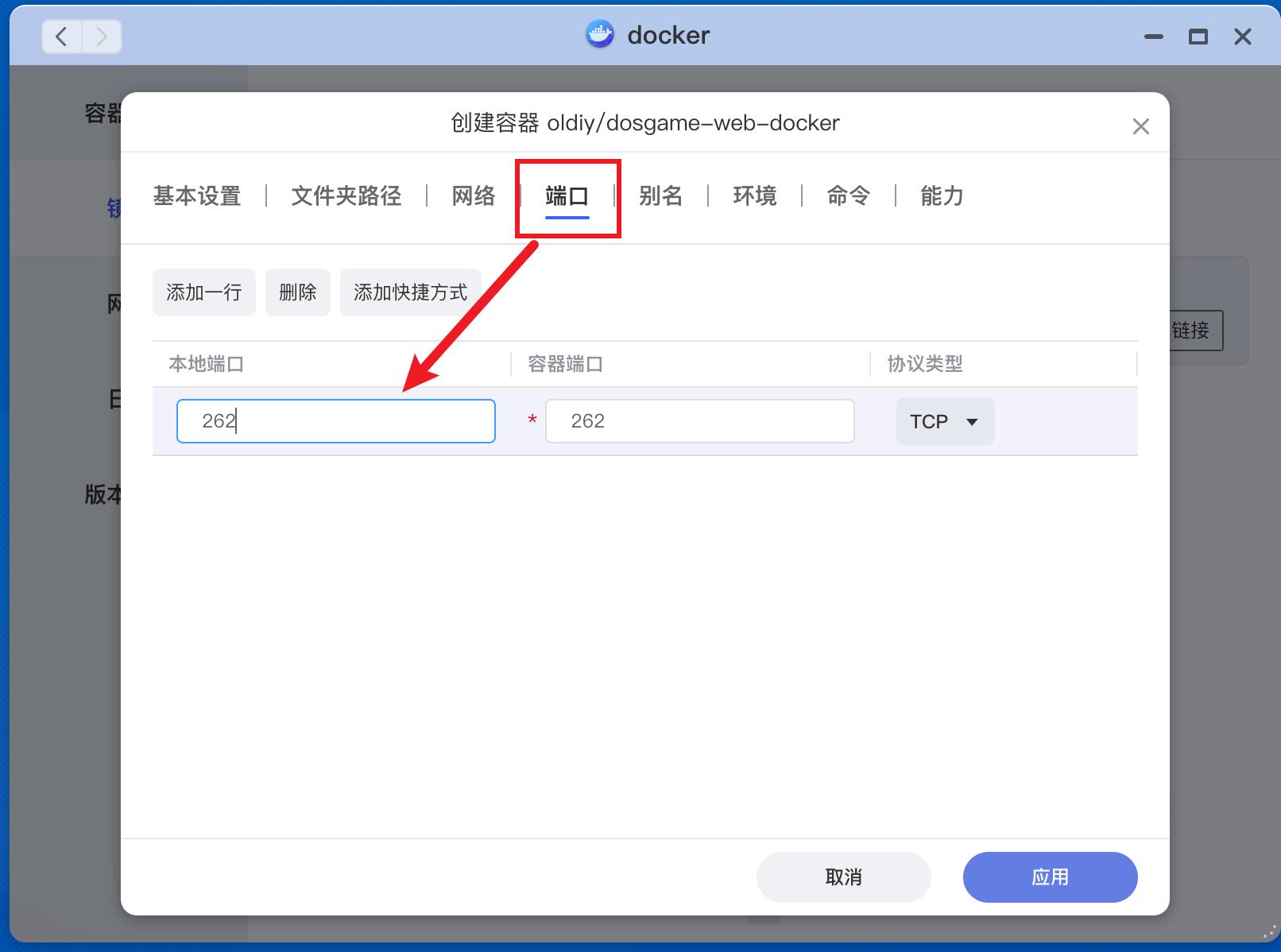Click the 文件夹路径 tab to switch panels
This screenshot has height=952, width=1281.
(346, 196)
